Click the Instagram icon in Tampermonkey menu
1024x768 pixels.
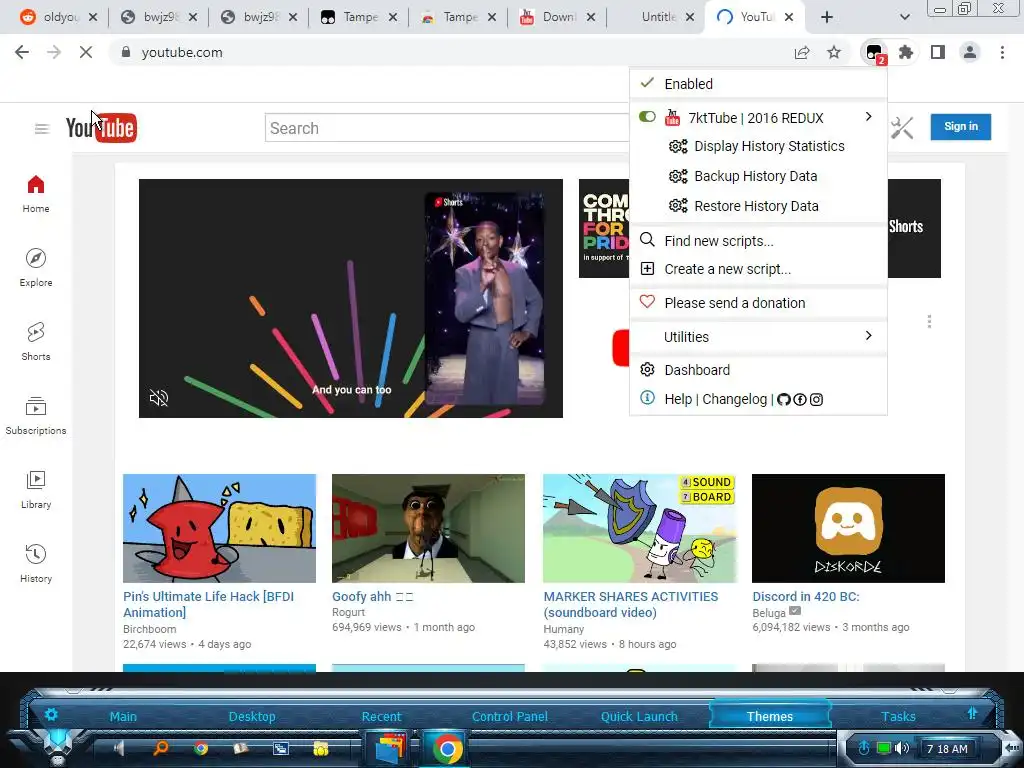816,399
